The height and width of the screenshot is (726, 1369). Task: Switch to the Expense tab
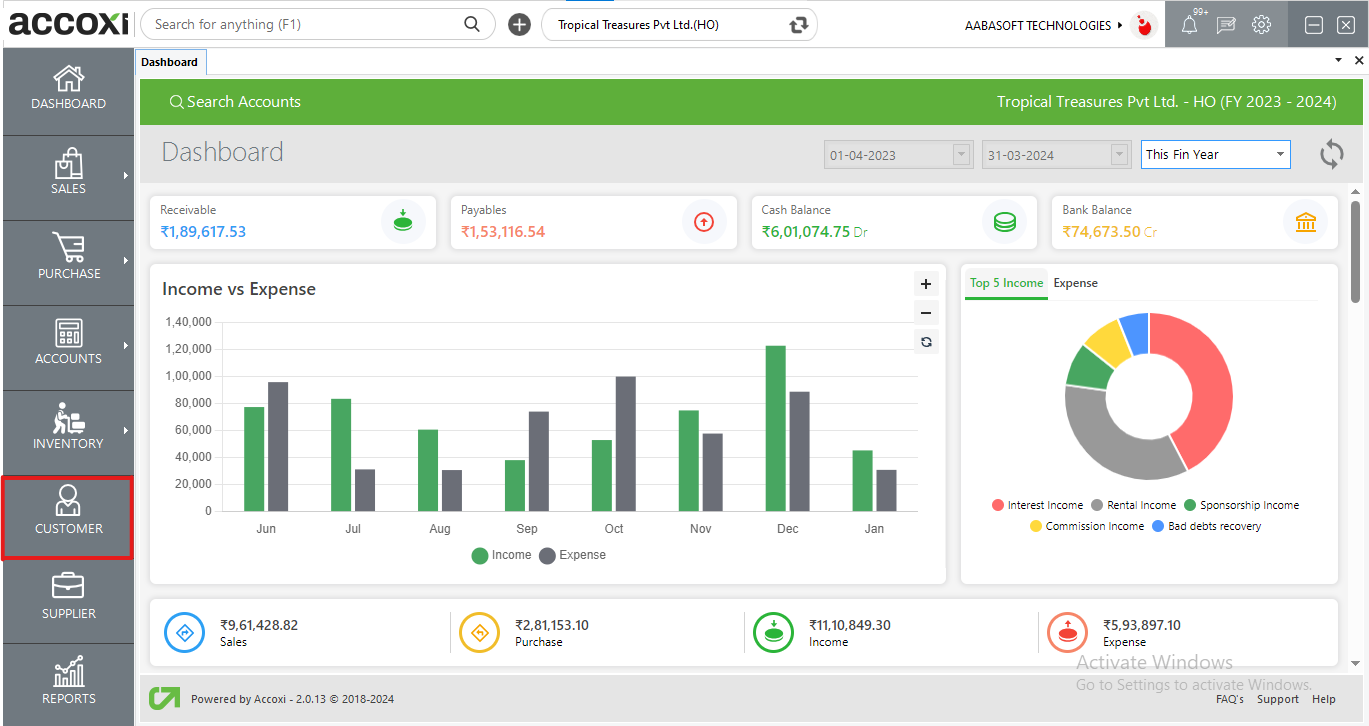point(1076,283)
